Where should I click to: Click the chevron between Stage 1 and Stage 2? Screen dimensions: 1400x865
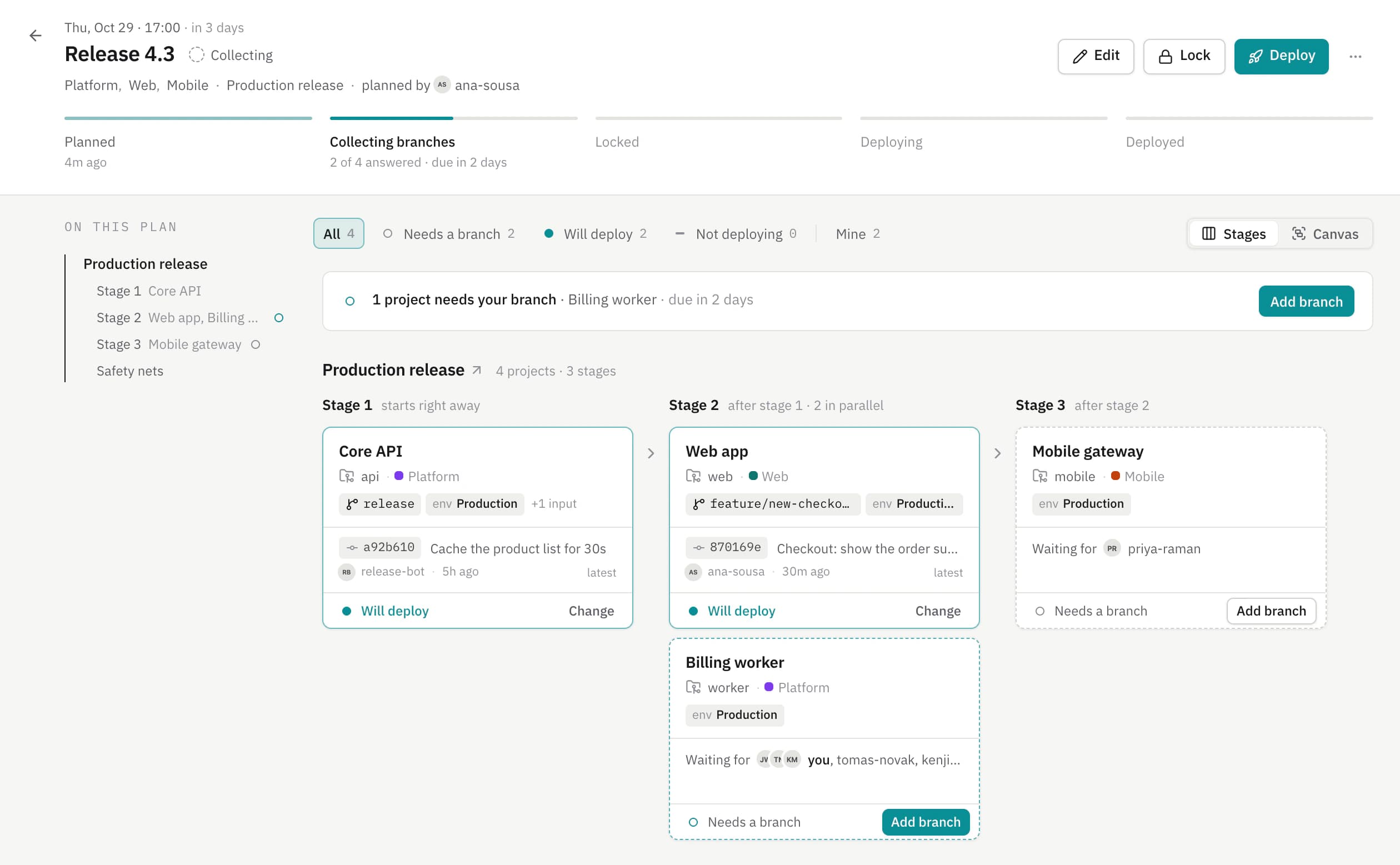[x=651, y=453]
